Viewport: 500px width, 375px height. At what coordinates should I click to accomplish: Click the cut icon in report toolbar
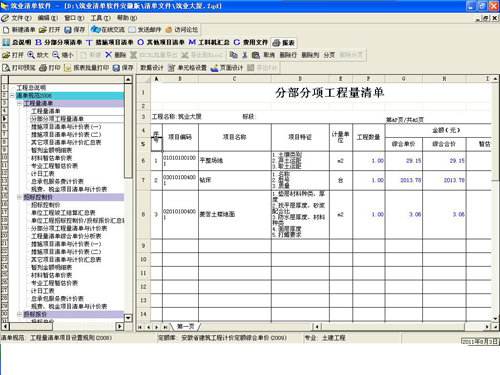[245, 55]
